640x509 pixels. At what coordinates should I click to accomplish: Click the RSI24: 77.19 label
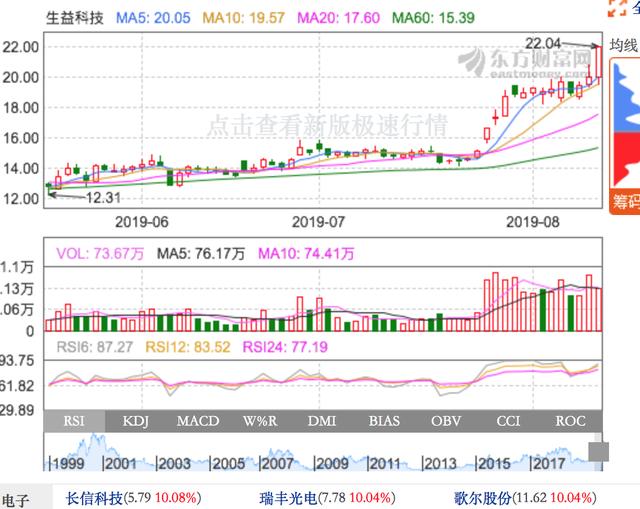[x=285, y=347]
